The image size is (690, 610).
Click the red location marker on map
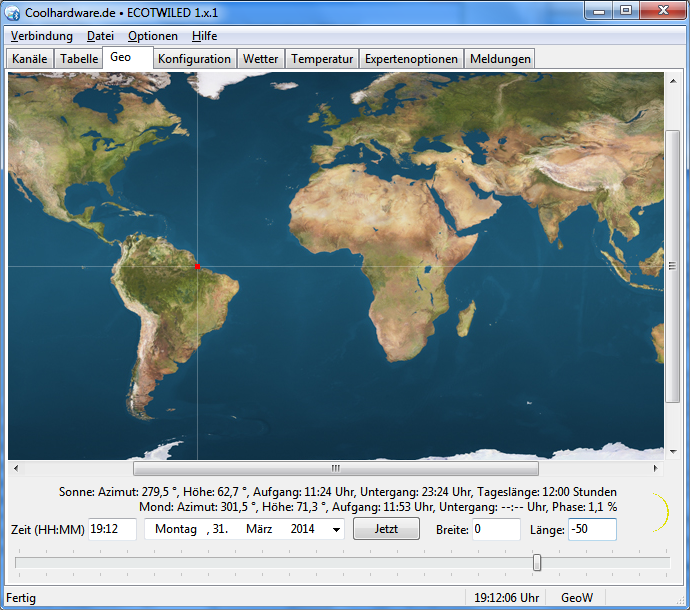(x=198, y=266)
